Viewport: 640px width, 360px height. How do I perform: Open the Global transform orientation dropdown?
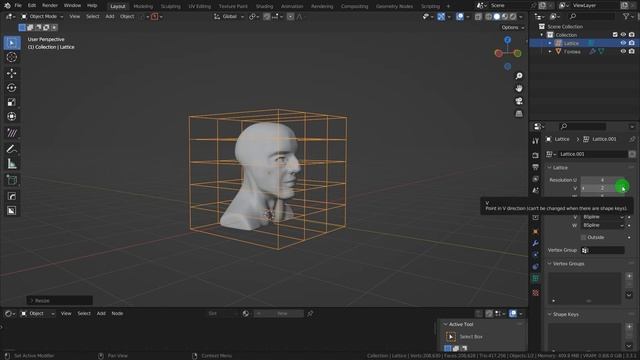[229, 17]
